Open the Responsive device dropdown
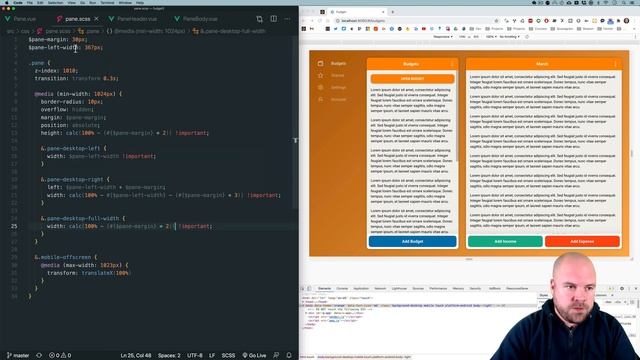640x360 pixels. coord(443,37)
